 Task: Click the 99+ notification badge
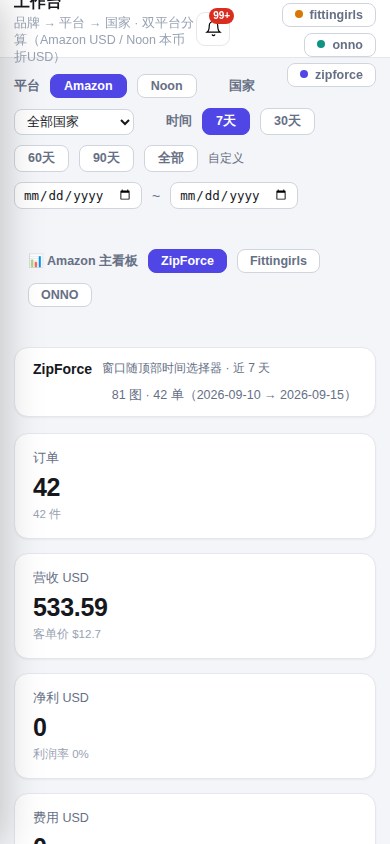[221, 16]
